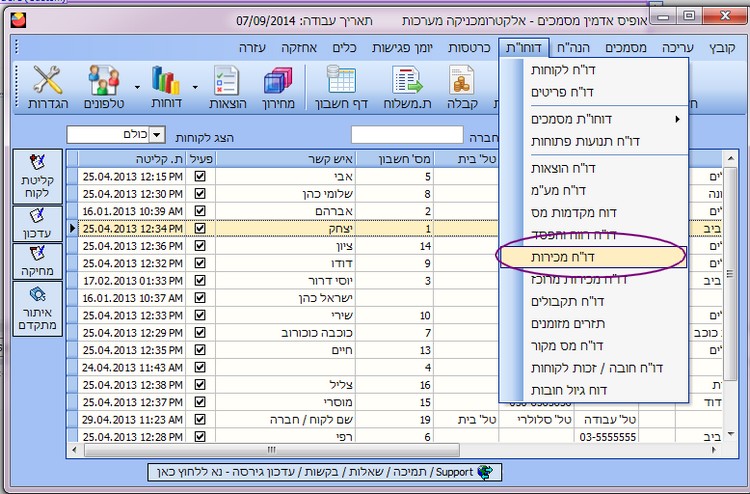Open the דוחו"ת menu in menu bar
Viewport: 750px width, 494px height.
523,48
